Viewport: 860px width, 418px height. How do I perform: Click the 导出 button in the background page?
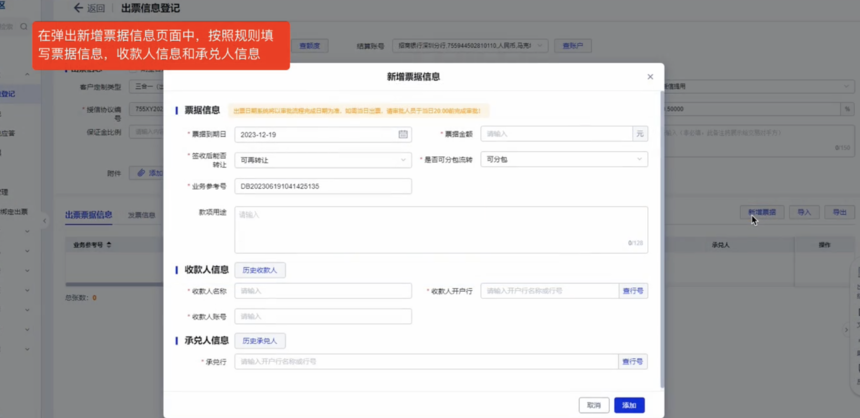[x=840, y=212]
